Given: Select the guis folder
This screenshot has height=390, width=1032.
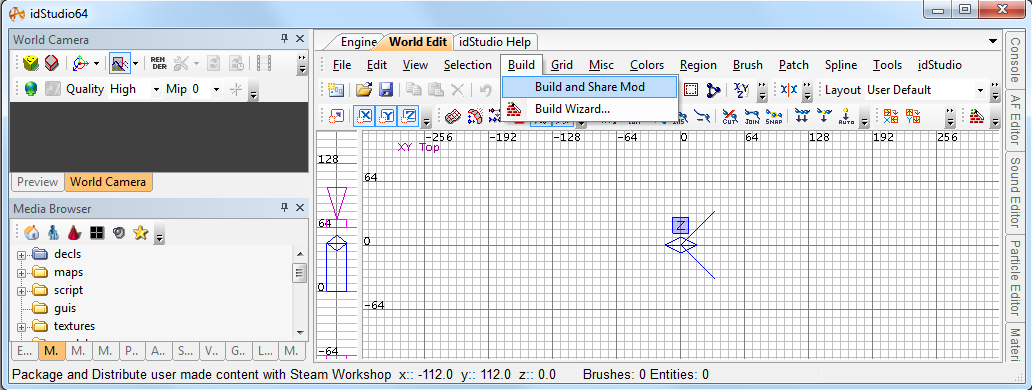Looking at the screenshot, I should [x=55, y=308].
